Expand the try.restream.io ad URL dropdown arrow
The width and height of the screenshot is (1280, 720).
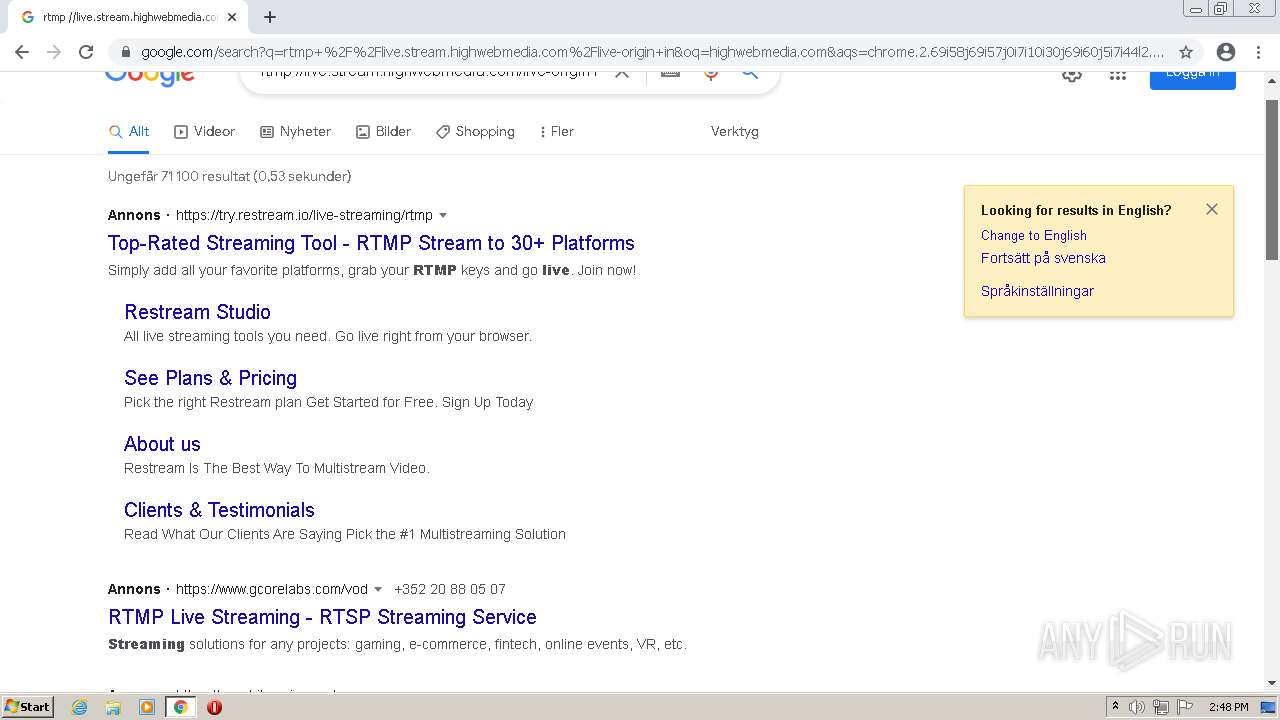click(x=443, y=216)
